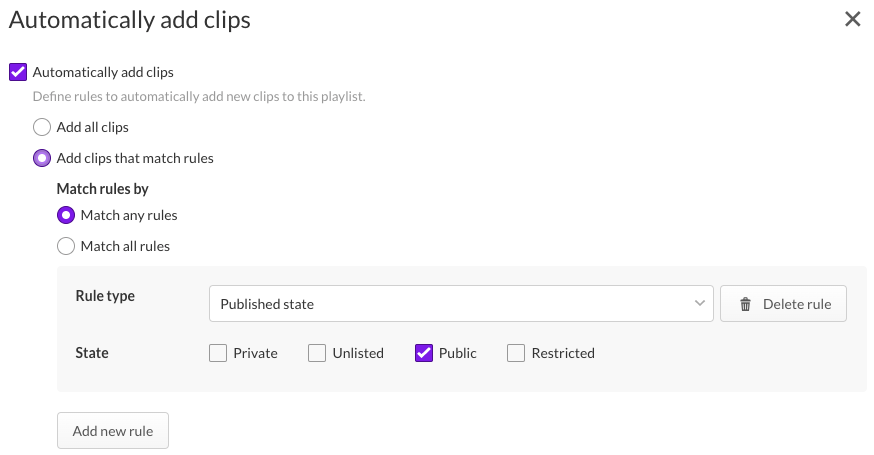The image size is (874, 455).
Task: Click the trash can icon
Action: point(745,304)
